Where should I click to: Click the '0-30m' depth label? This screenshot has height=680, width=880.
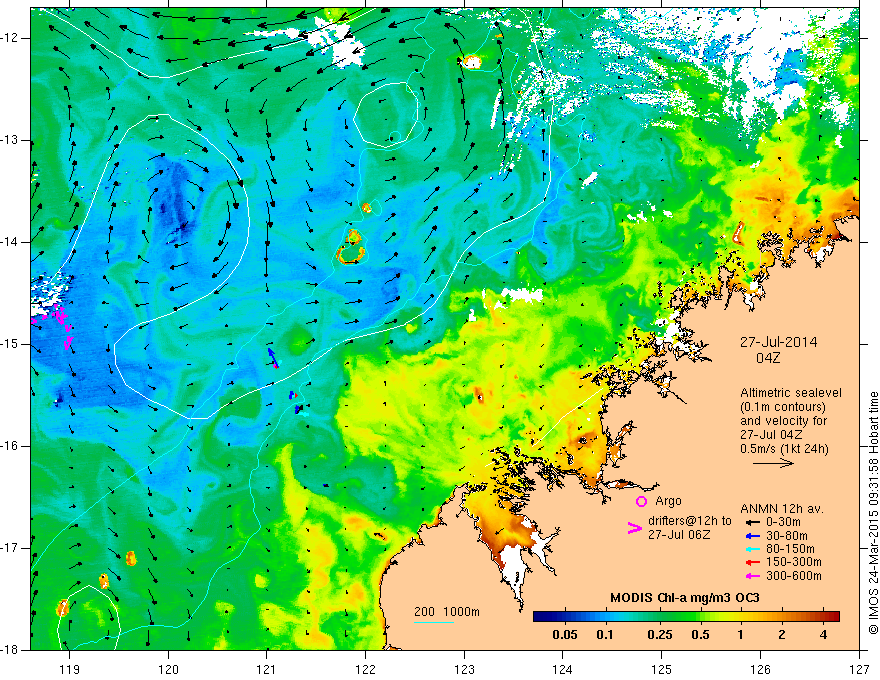point(783,522)
